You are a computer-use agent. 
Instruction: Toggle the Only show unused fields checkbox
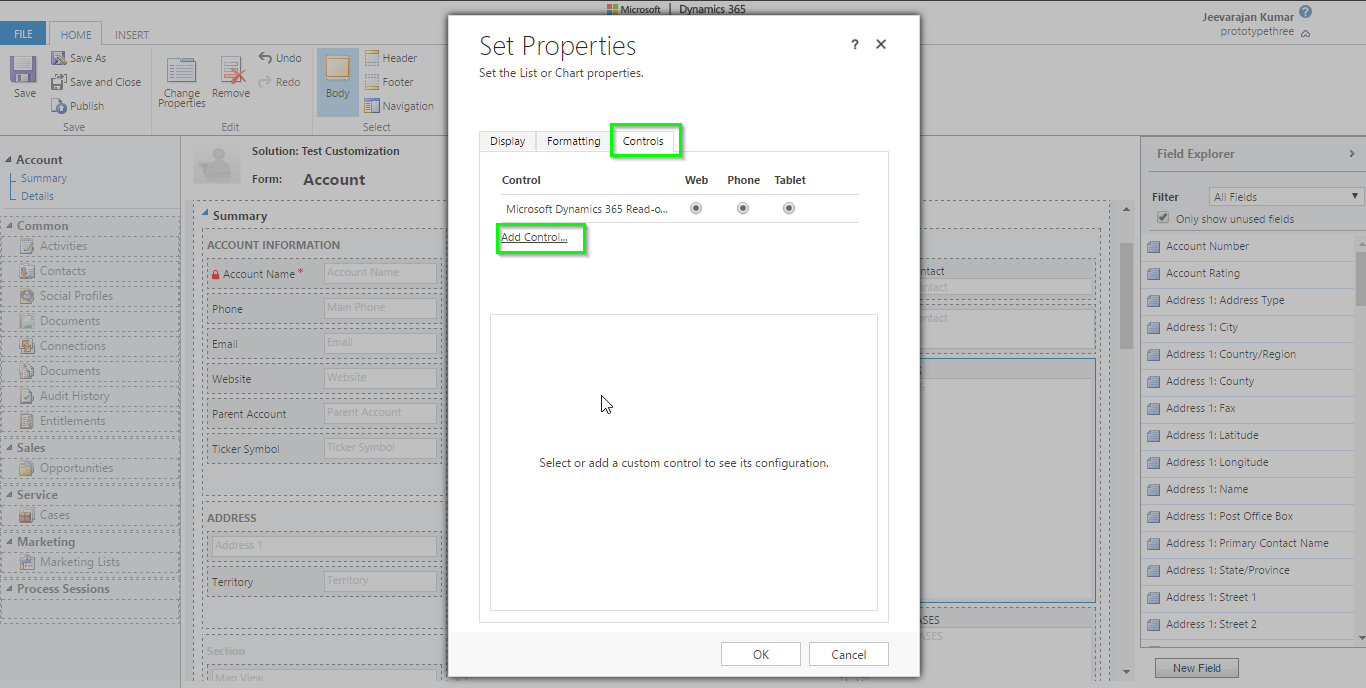pyautogui.click(x=1162, y=218)
